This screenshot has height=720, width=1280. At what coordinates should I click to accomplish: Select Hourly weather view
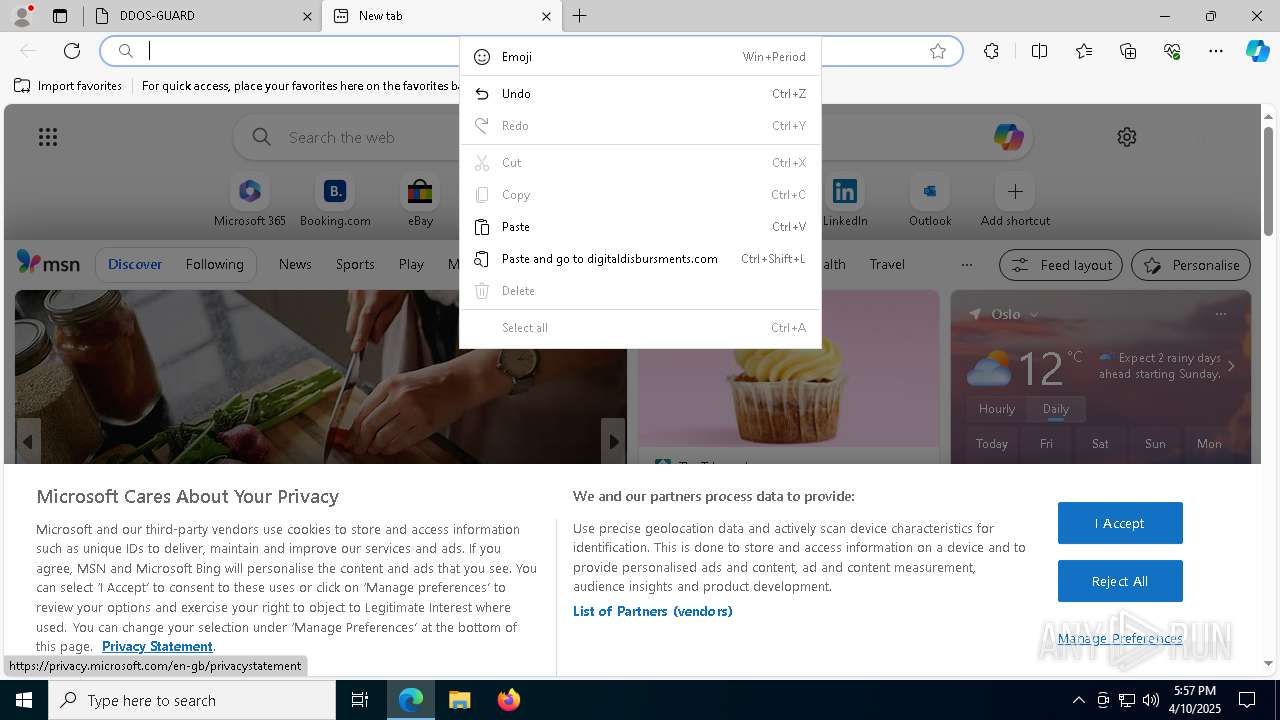(x=996, y=408)
